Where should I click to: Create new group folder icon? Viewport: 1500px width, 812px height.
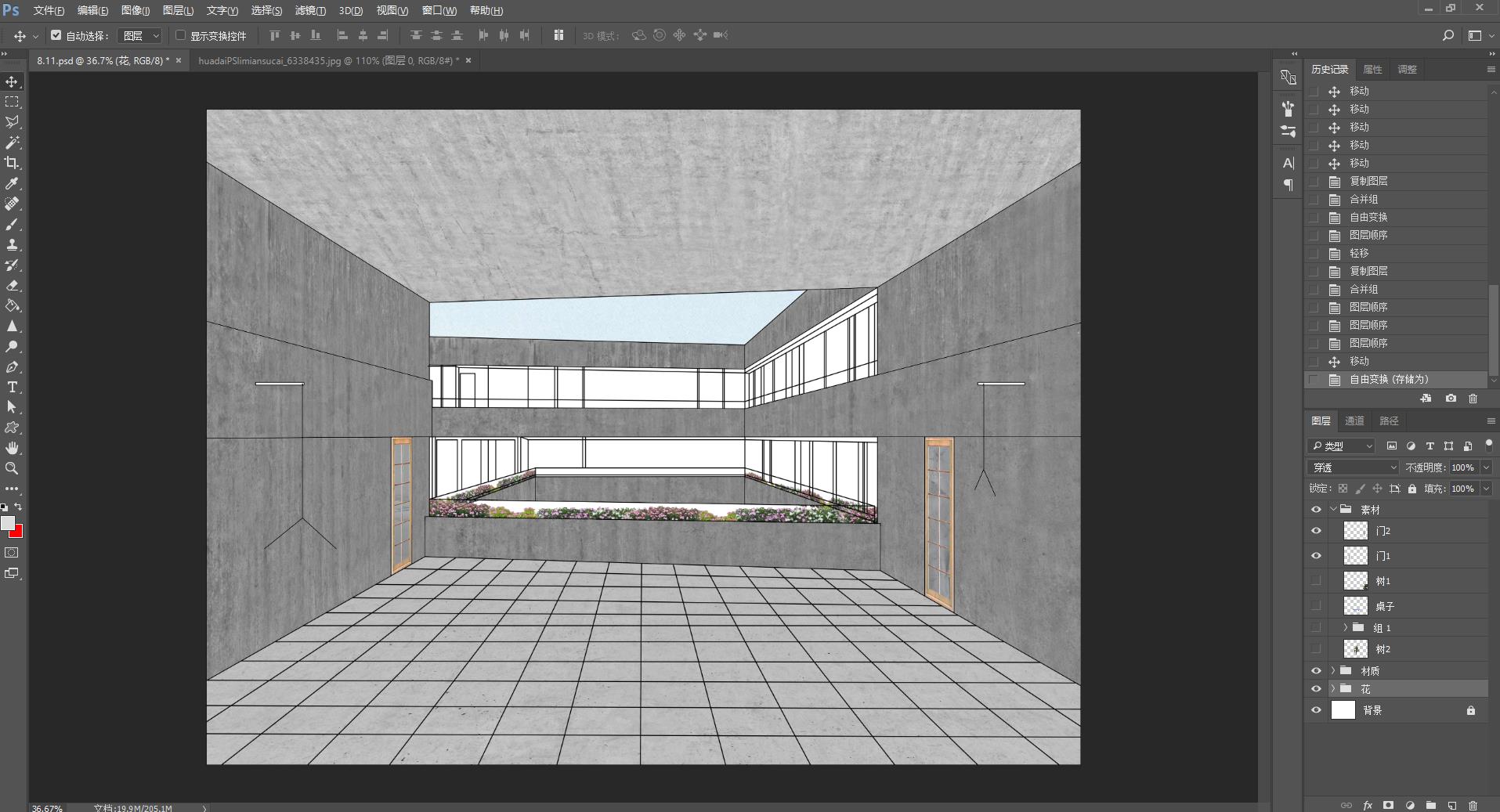click(1430, 805)
